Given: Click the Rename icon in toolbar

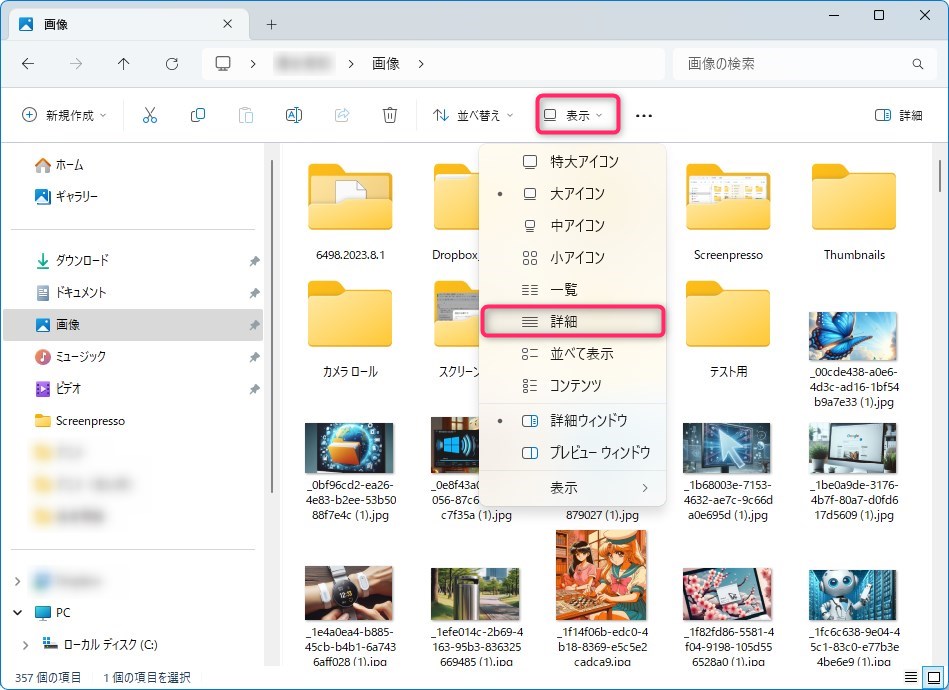Looking at the screenshot, I should click(x=294, y=115).
